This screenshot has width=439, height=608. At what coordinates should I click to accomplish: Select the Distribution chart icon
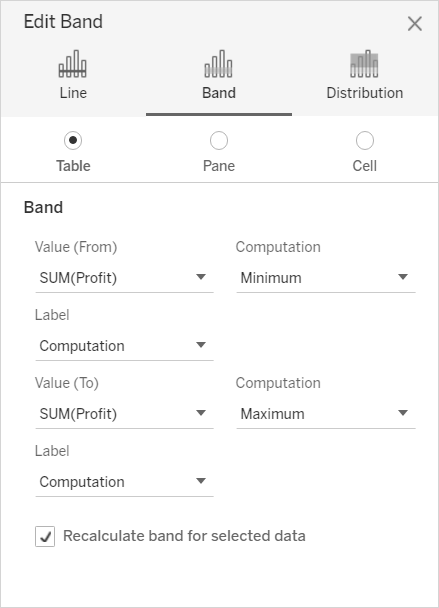click(364, 64)
